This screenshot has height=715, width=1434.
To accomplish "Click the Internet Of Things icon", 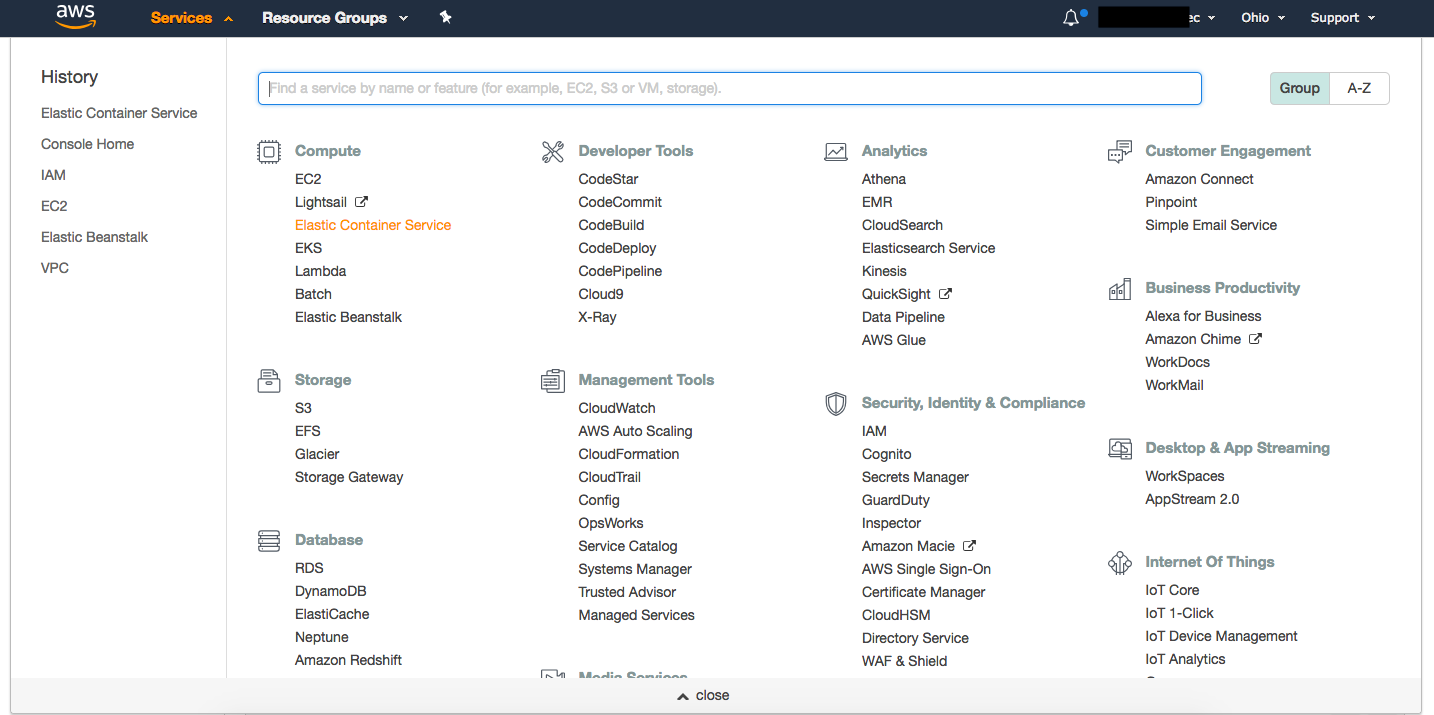I will [1120, 563].
